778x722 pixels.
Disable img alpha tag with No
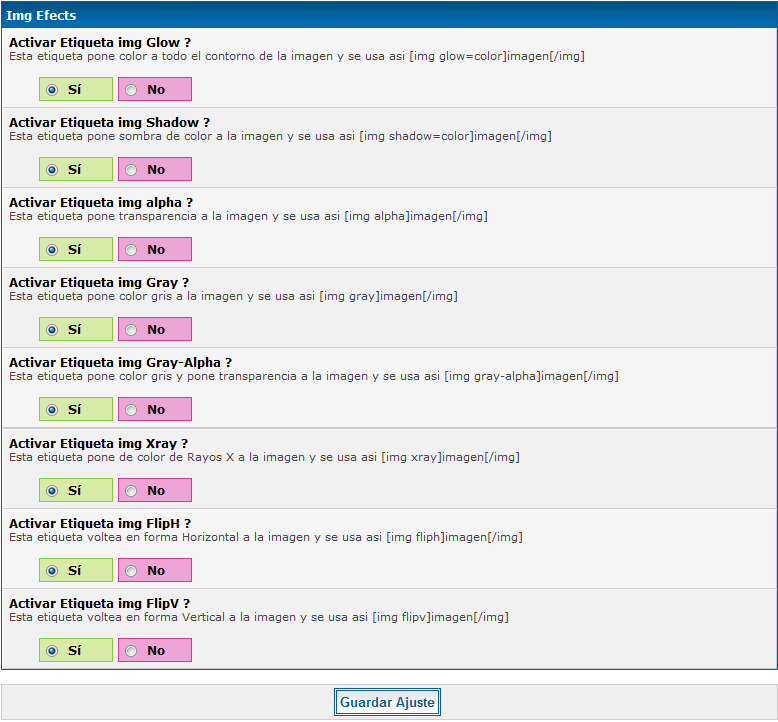pos(132,250)
